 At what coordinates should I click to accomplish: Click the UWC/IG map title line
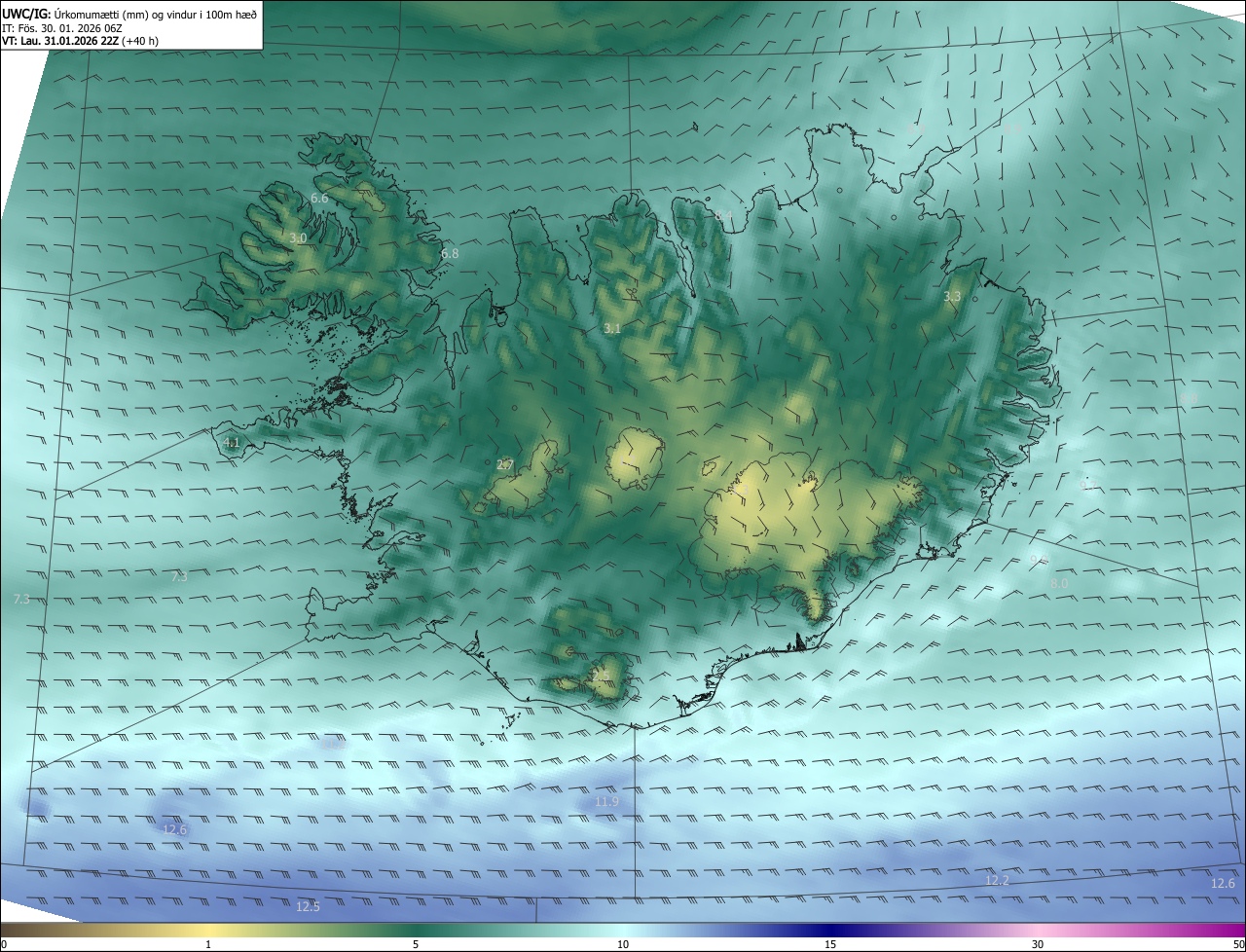point(130,14)
